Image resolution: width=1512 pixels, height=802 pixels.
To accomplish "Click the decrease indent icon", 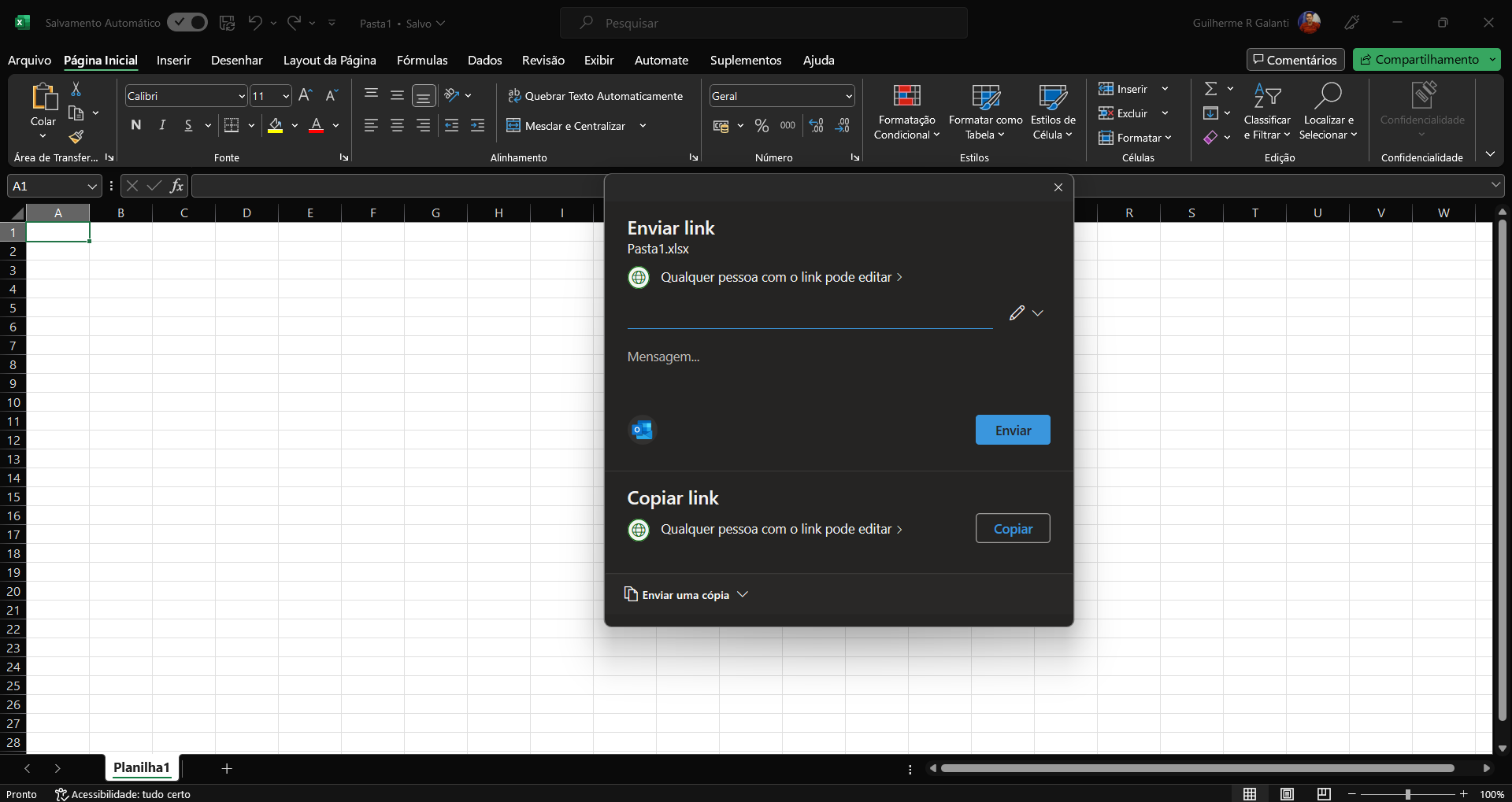I will point(451,125).
